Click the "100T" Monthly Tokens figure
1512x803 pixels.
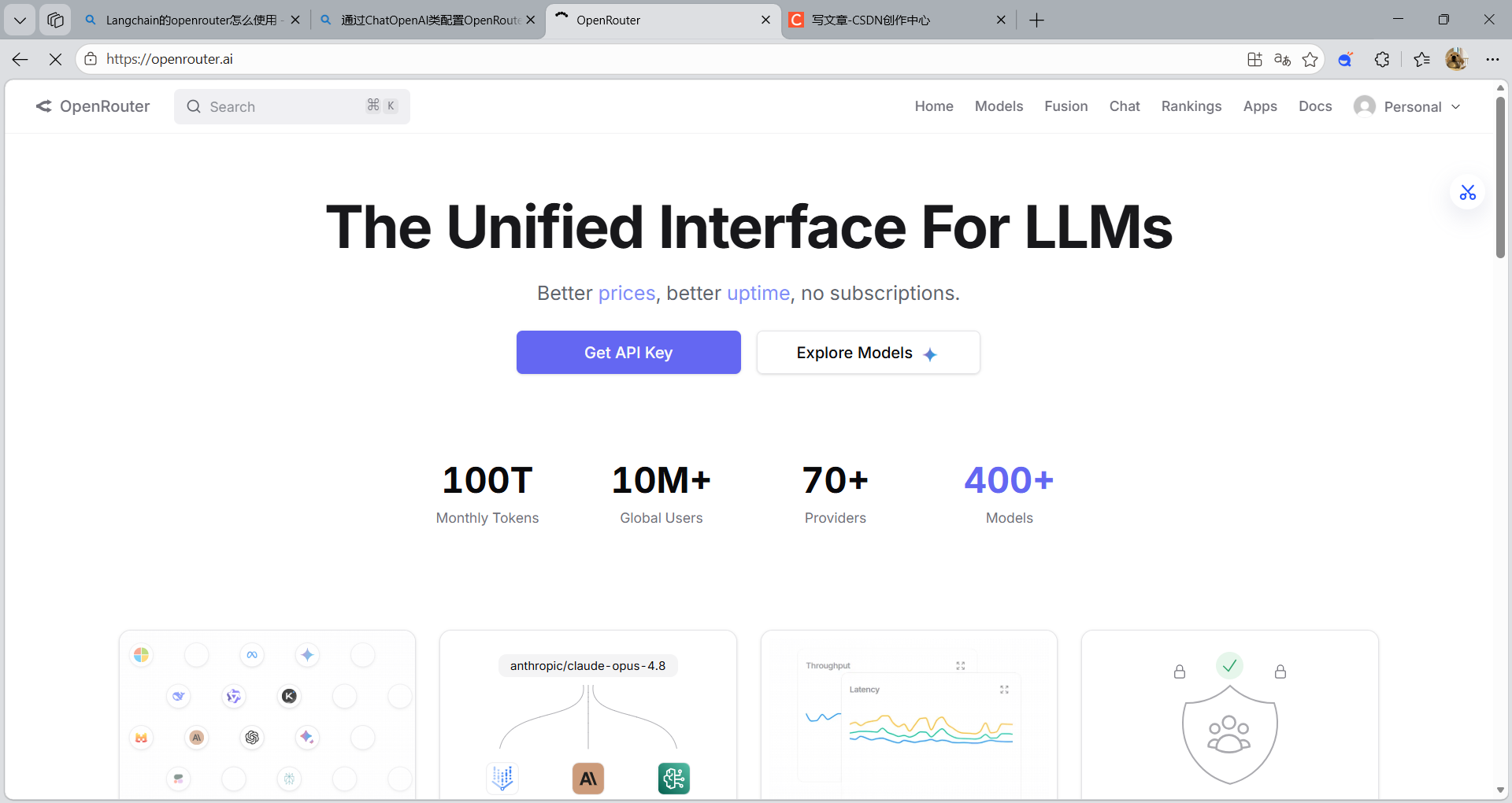pyautogui.click(x=487, y=480)
